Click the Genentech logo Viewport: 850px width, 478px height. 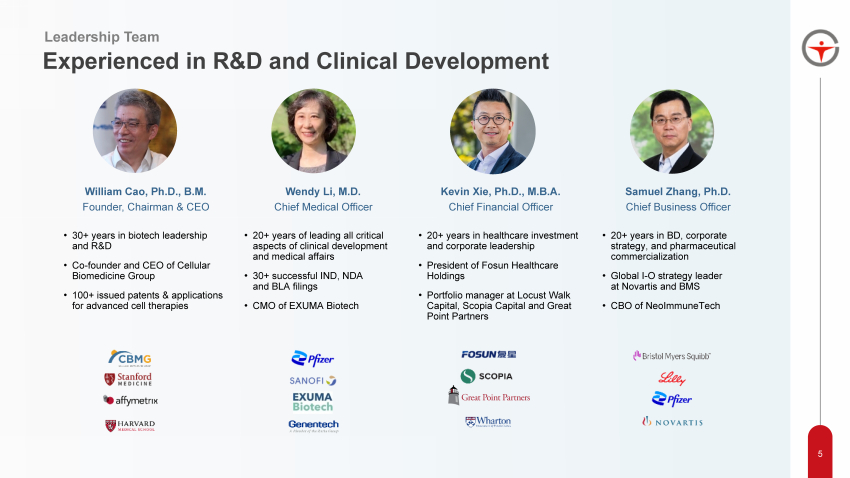click(x=312, y=425)
